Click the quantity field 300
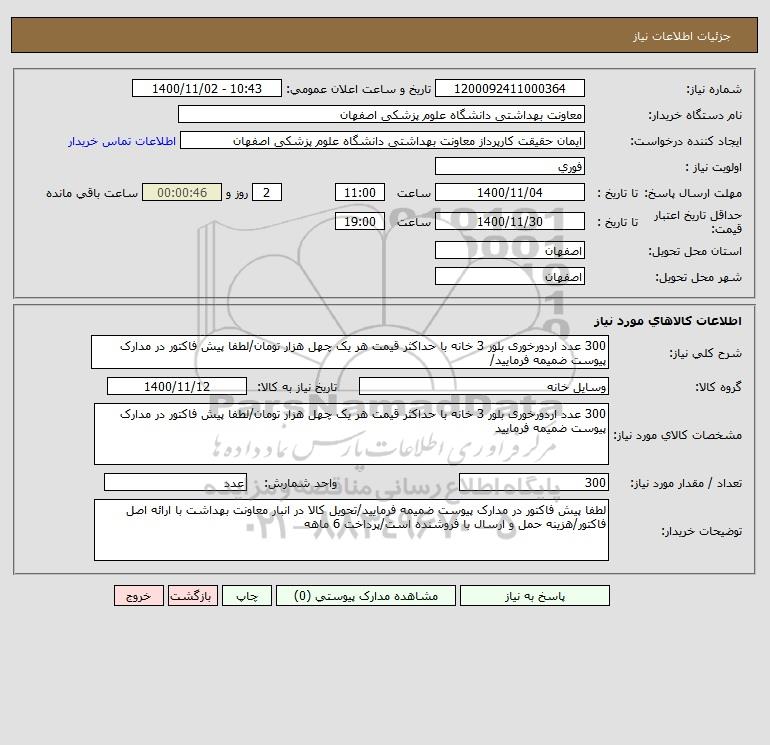 coord(534,482)
